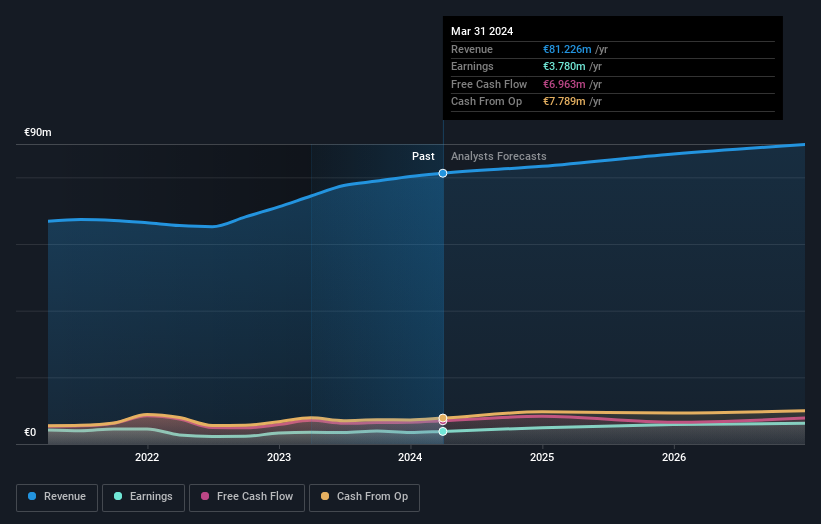Toggle the Cash From Op legend button
Viewport: 821px width, 524px height.
364,497
